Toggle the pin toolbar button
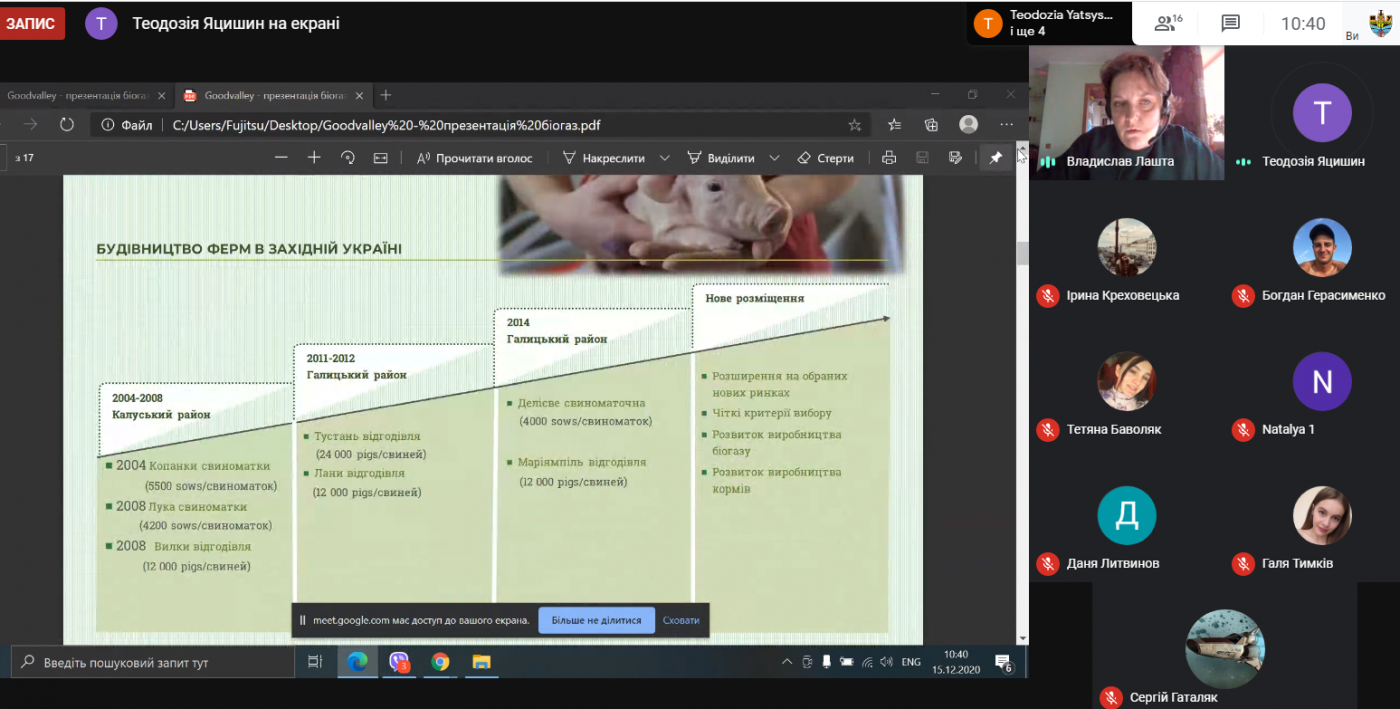 [x=995, y=158]
